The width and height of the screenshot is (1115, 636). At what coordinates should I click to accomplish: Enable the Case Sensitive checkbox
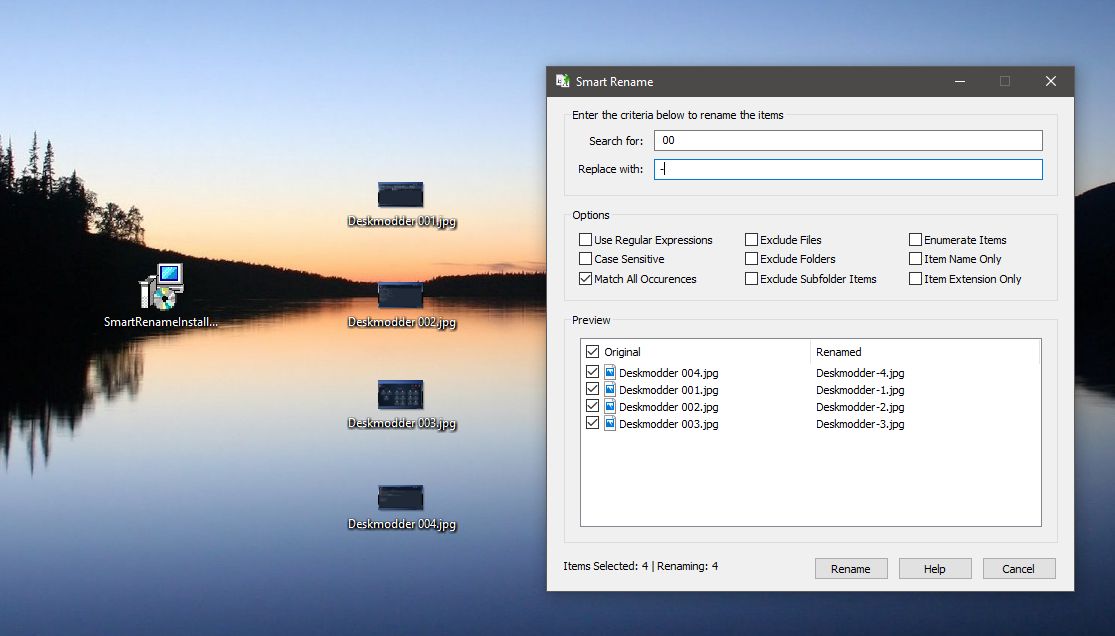pyautogui.click(x=585, y=259)
